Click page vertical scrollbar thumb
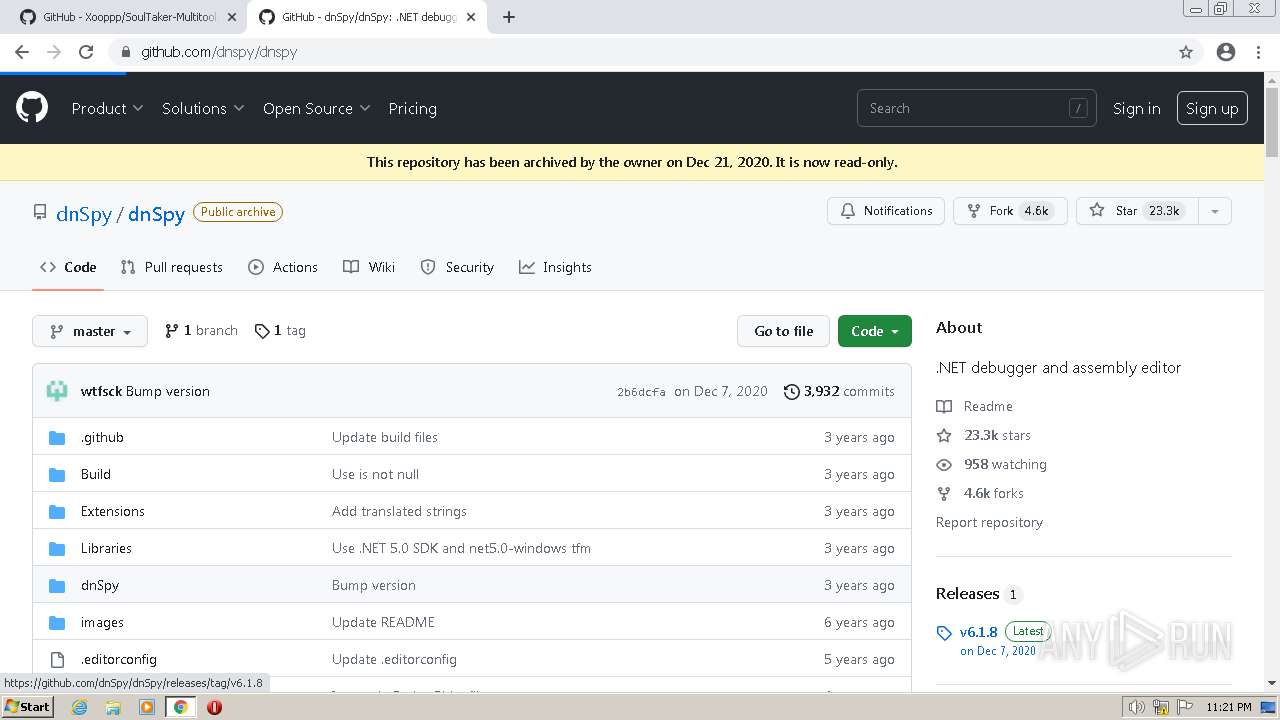This screenshot has height=720, width=1280. 1272,122
